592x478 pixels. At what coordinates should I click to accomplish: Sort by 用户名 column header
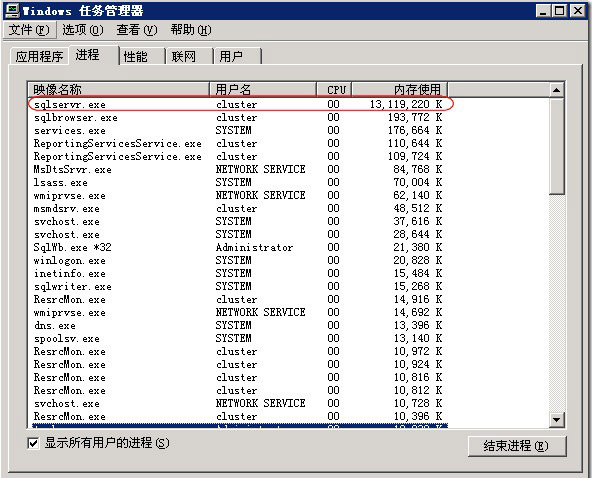point(263,89)
